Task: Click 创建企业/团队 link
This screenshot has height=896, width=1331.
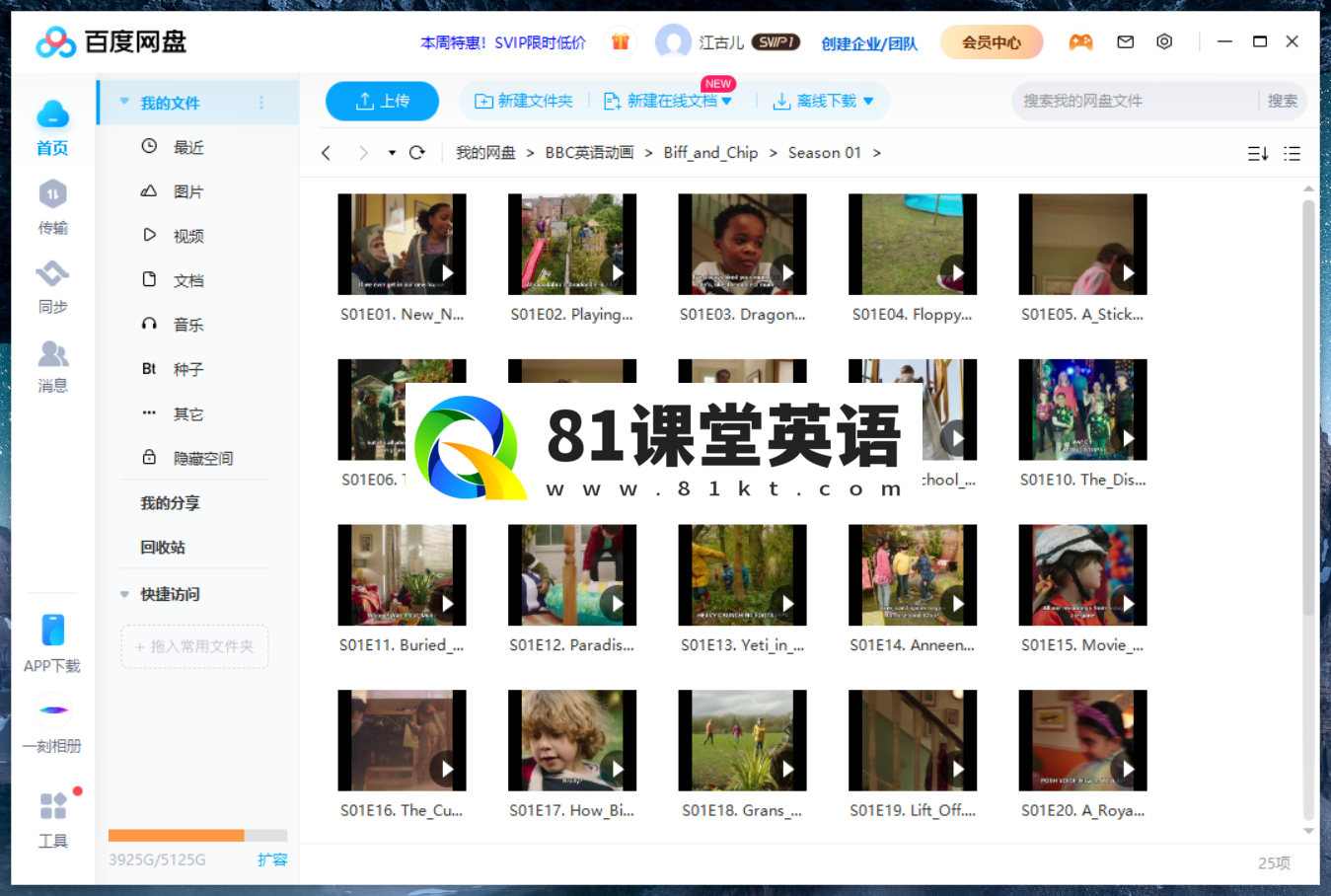Action: [x=869, y=42]
